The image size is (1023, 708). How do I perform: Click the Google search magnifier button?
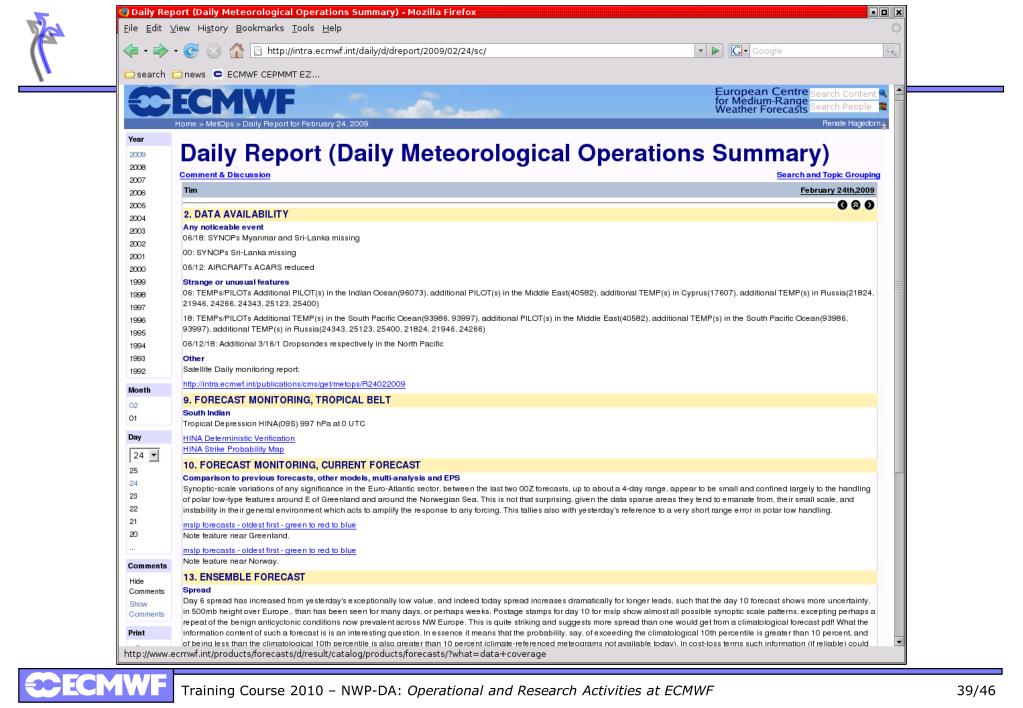pos(891,51)
